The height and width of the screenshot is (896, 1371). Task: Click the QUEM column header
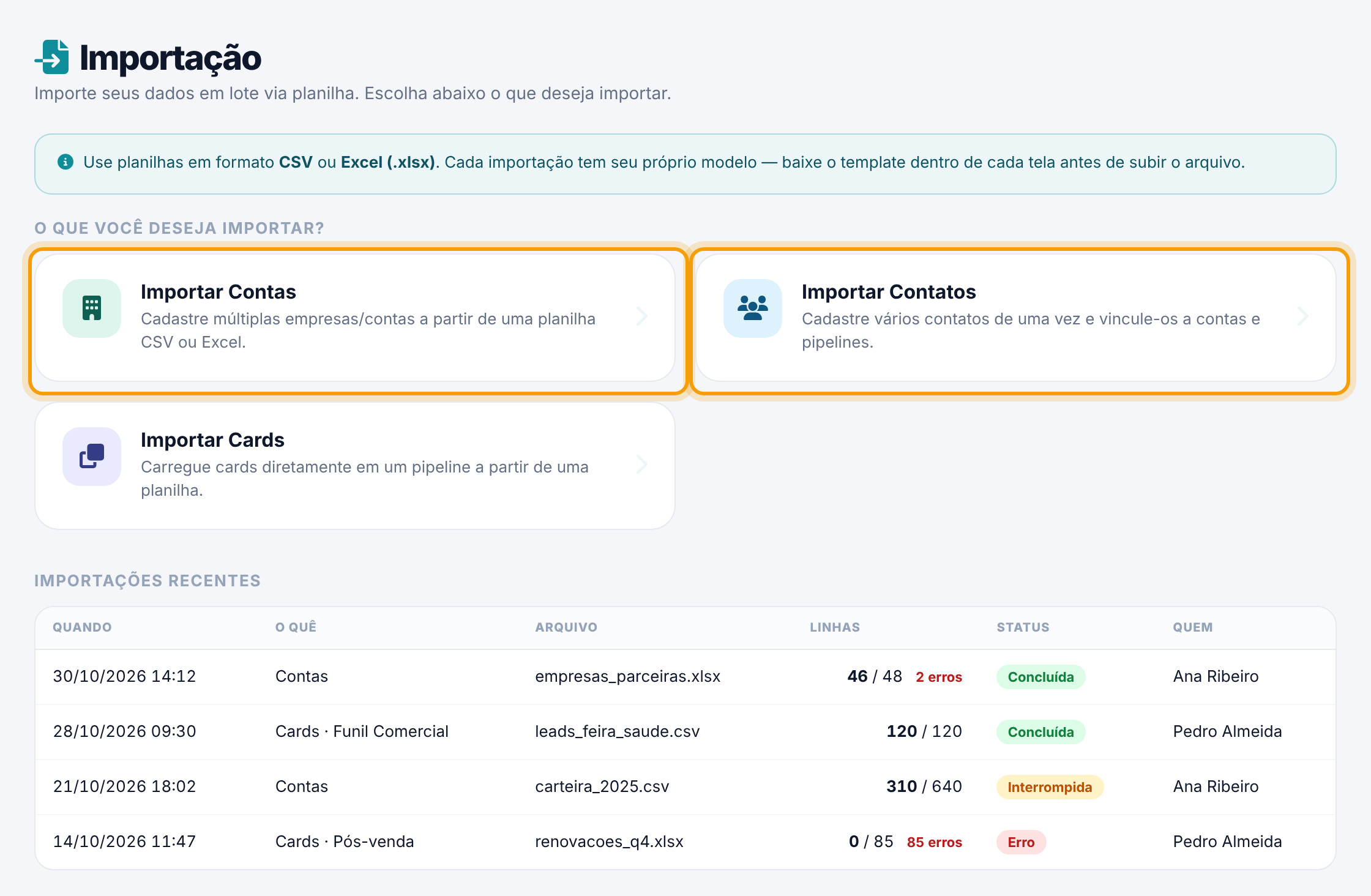(x=1193, y=627)
